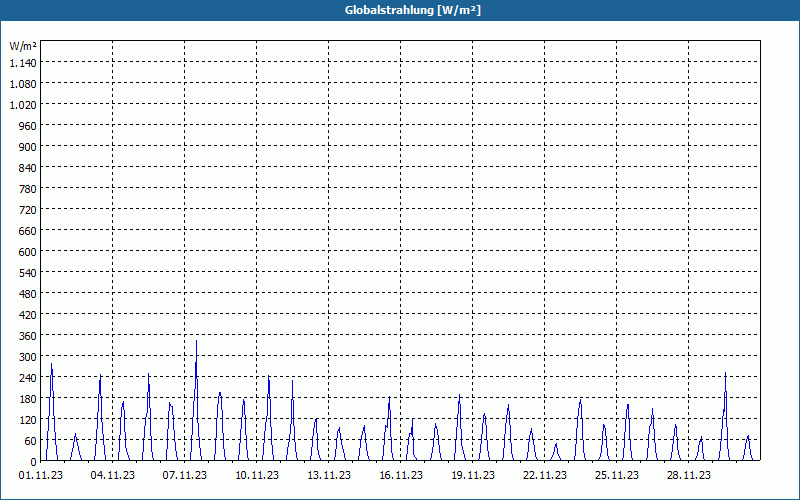Click the 01.11.23 date label
Image resolution: width=800 pixels, height=500 pixels.
41,476
